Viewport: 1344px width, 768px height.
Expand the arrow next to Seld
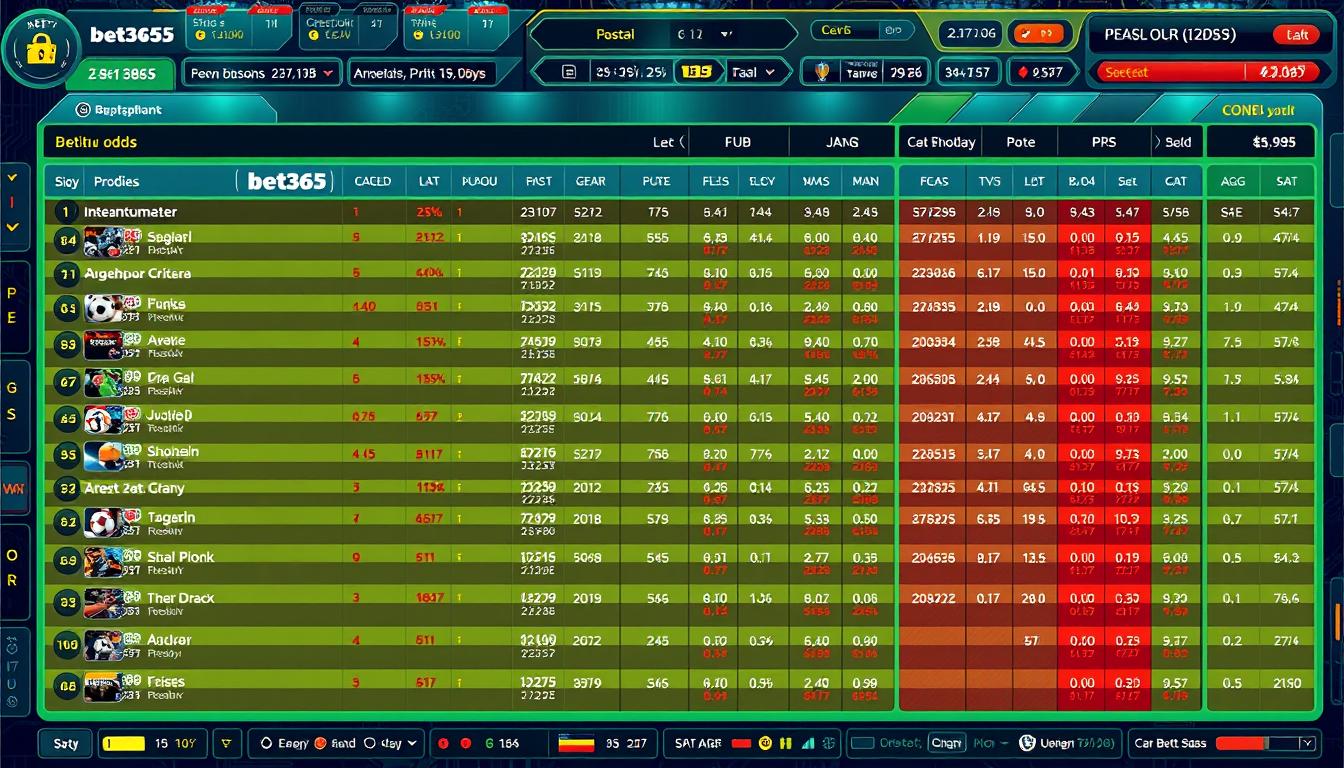coord(1157,142)
